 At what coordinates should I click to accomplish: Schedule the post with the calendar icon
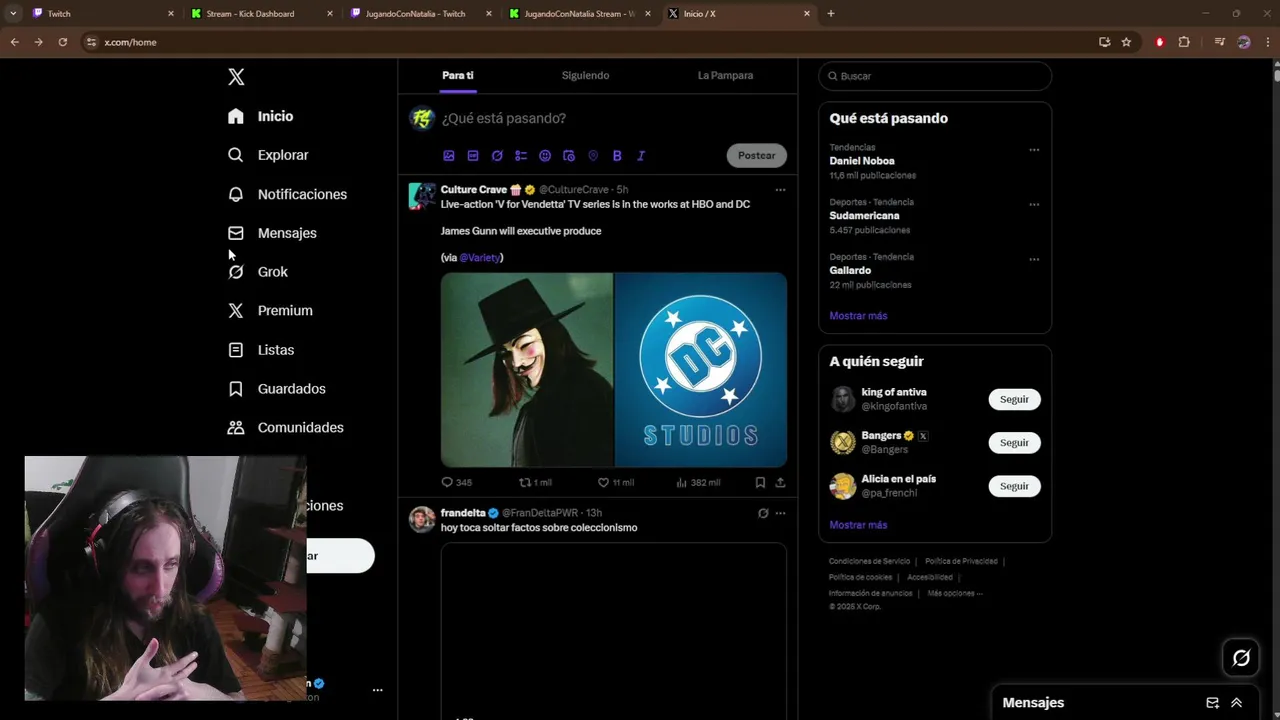pos(569,156)
